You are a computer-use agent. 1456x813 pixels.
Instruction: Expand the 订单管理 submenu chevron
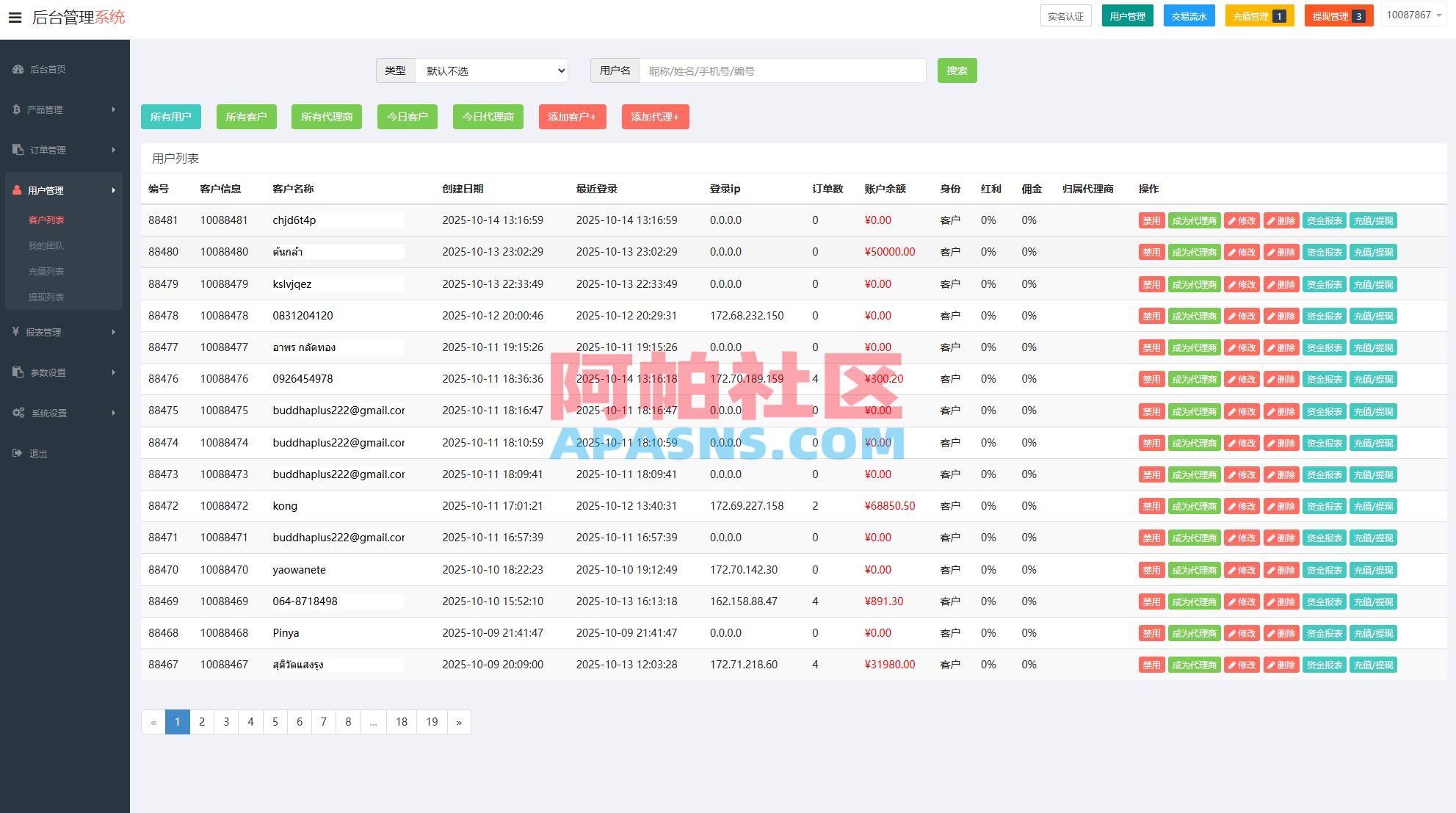114,149
